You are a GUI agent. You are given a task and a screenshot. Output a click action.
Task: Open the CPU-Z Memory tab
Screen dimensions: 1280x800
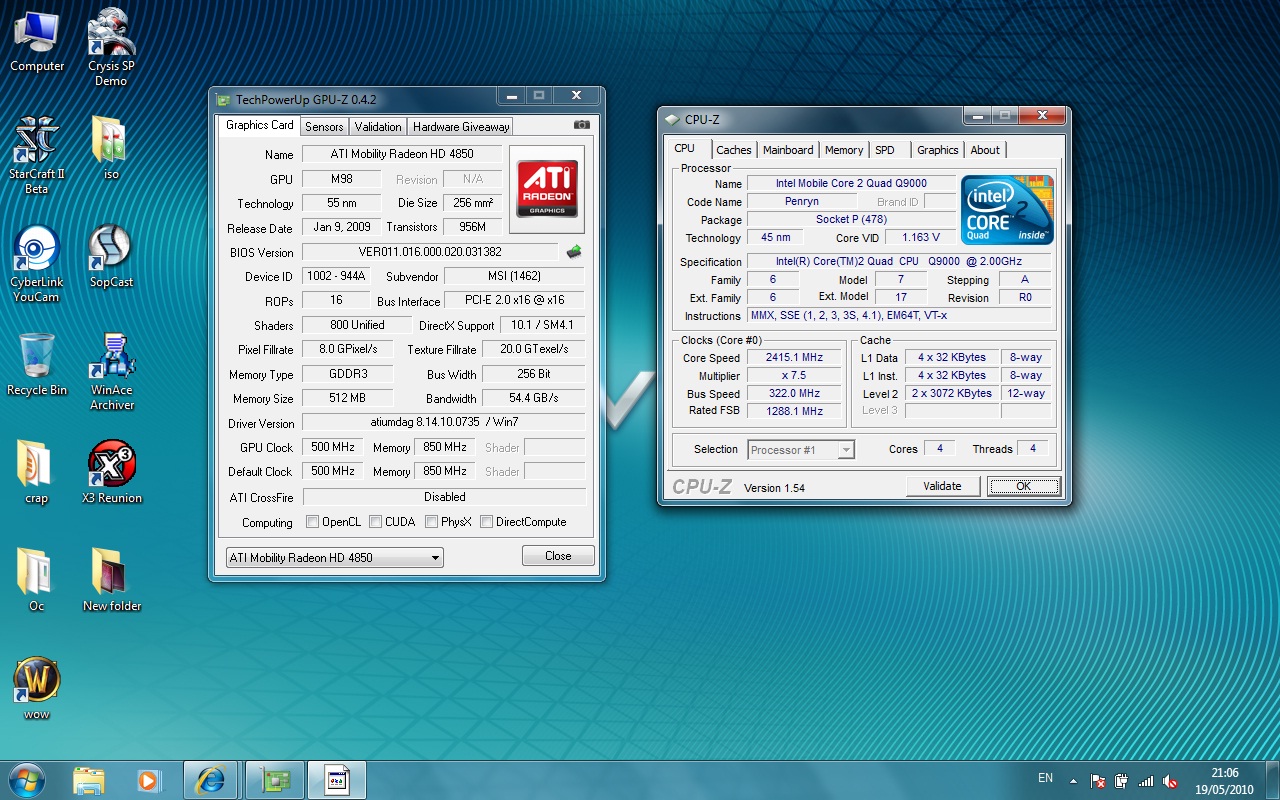[844, 150]
